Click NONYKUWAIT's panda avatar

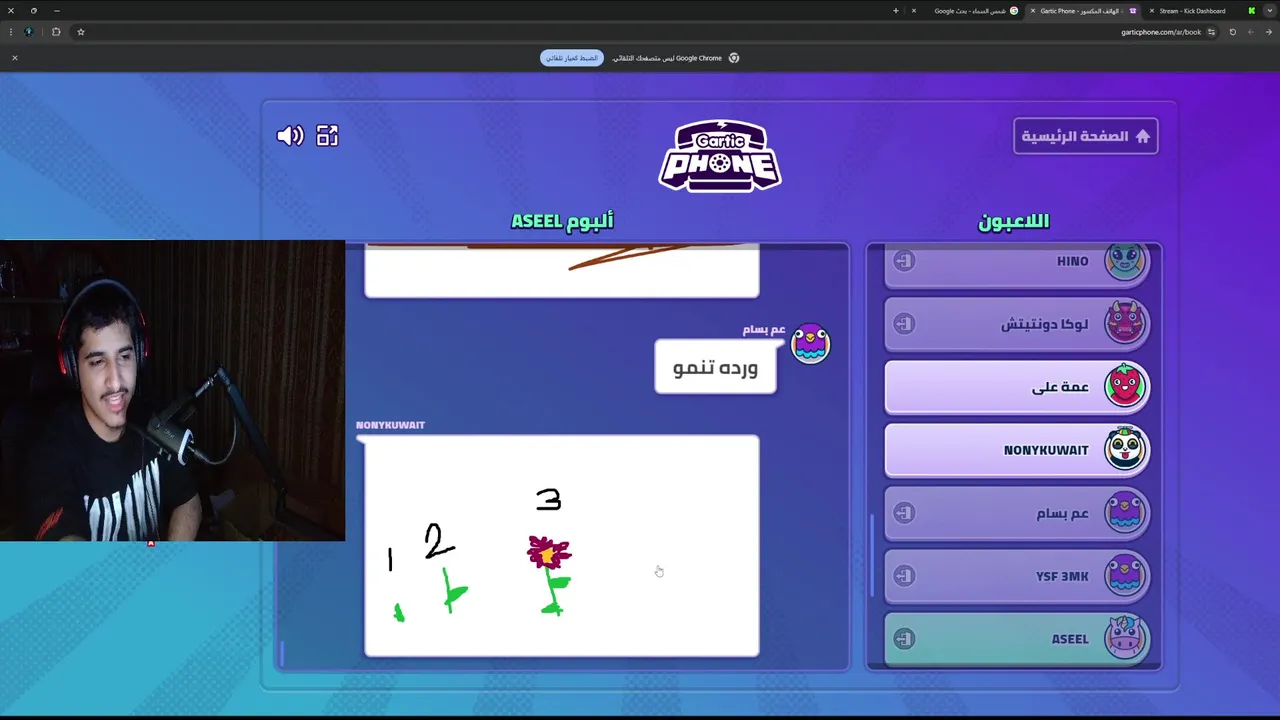(x=1125, y=449)
